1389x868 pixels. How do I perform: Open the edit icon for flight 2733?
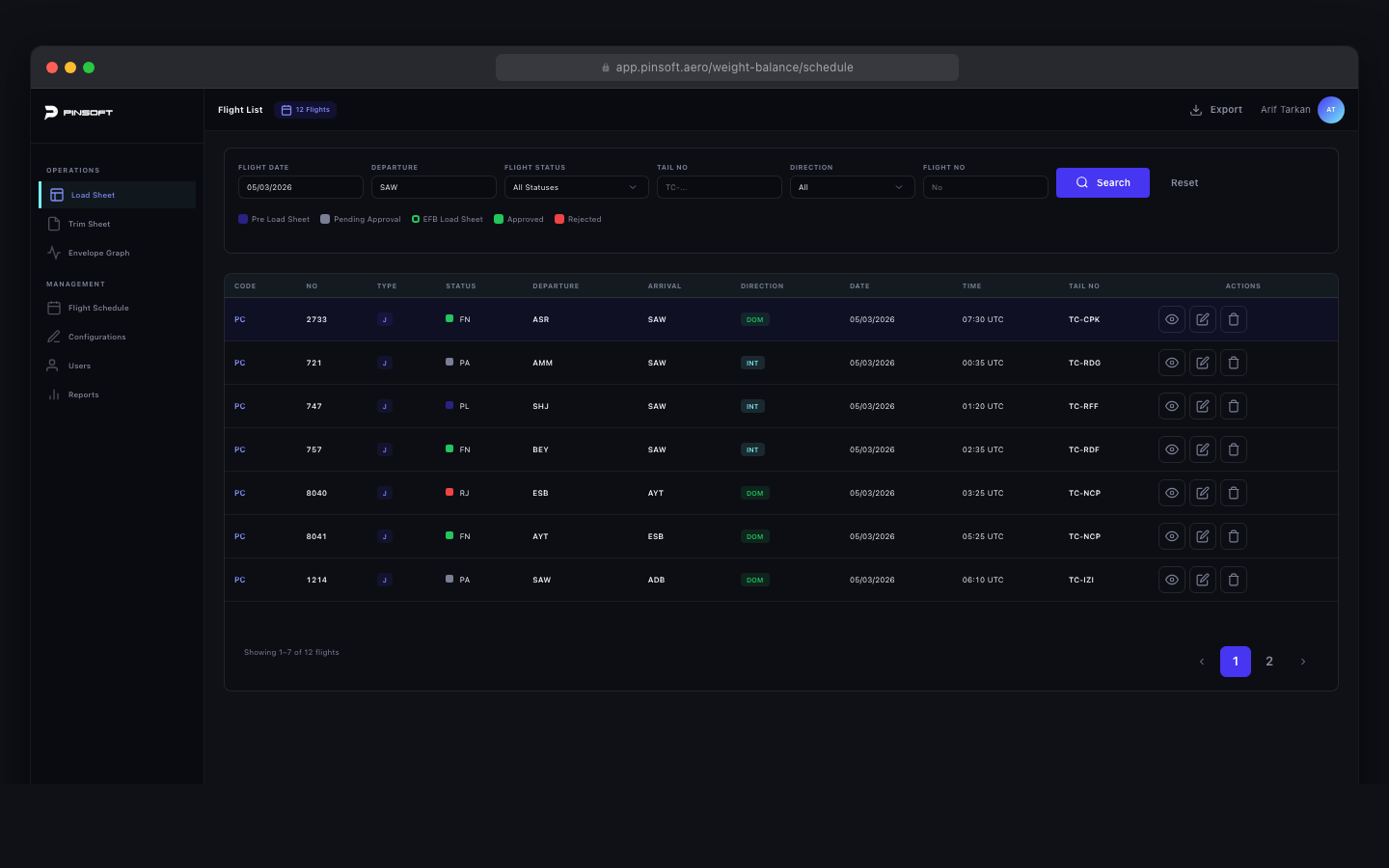pyautogui.click(x=1202, y=318)
